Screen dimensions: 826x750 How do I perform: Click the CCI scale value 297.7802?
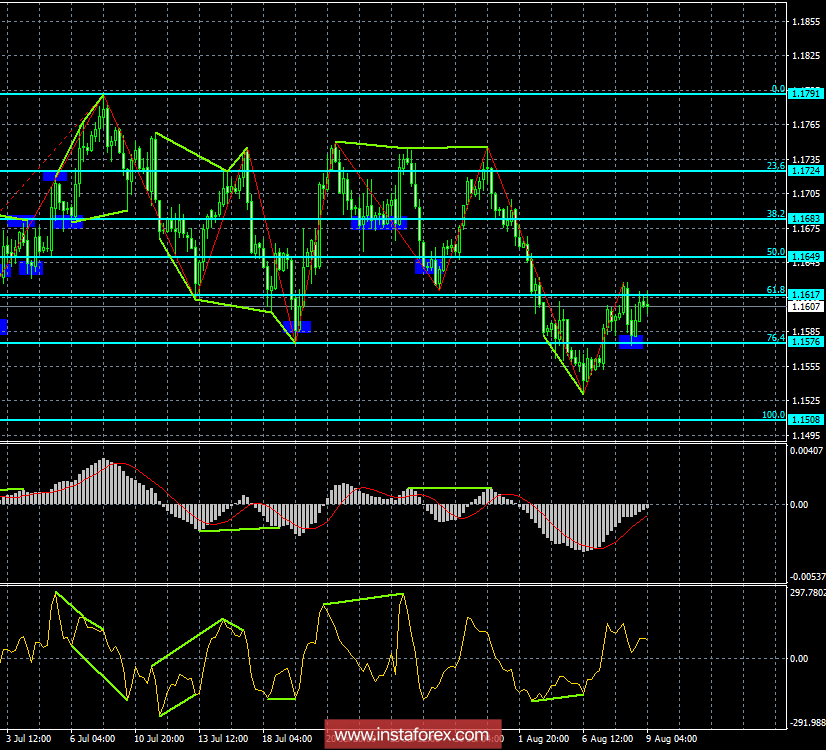808,593
